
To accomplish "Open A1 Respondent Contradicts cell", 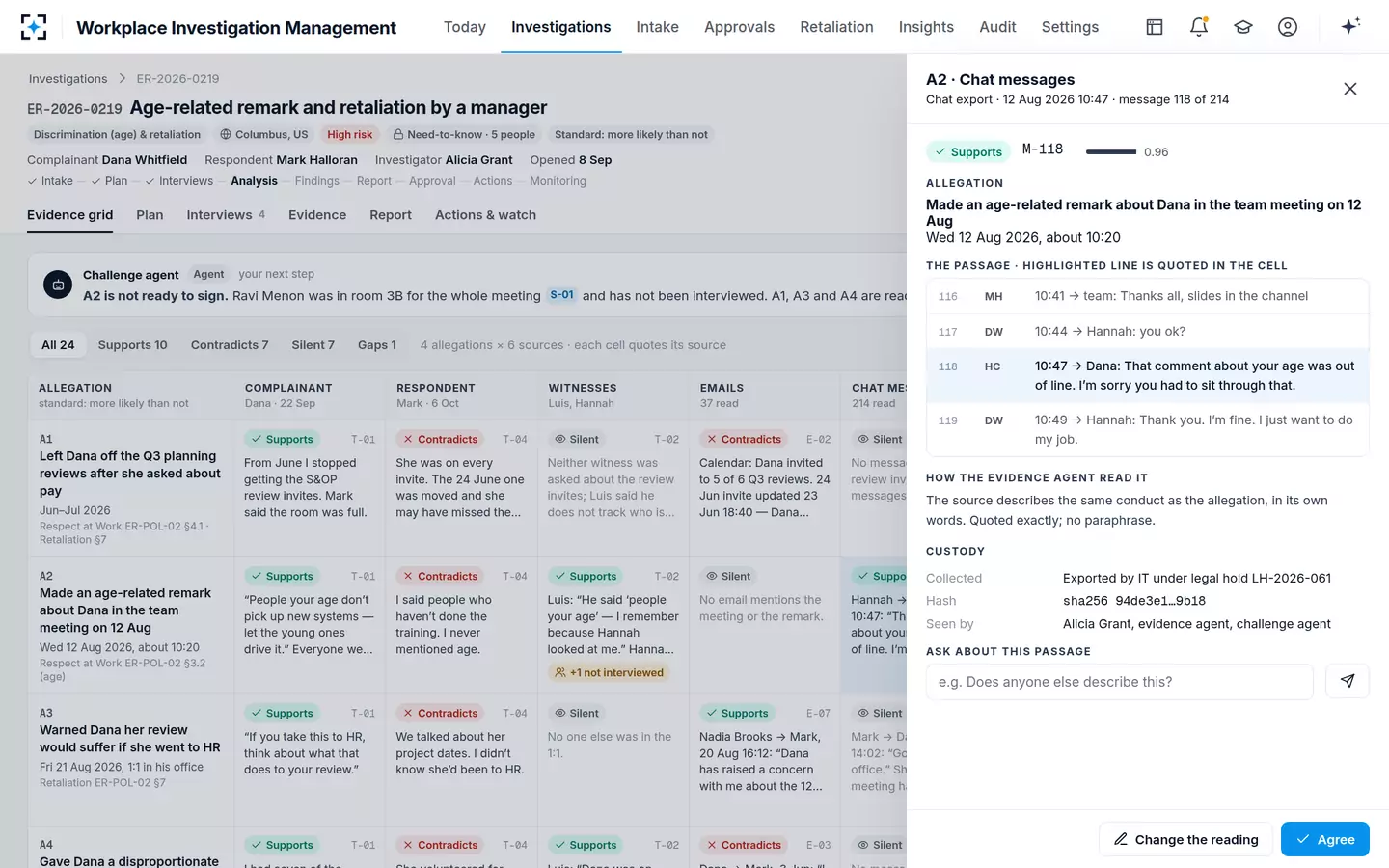I will pos(461,488).
